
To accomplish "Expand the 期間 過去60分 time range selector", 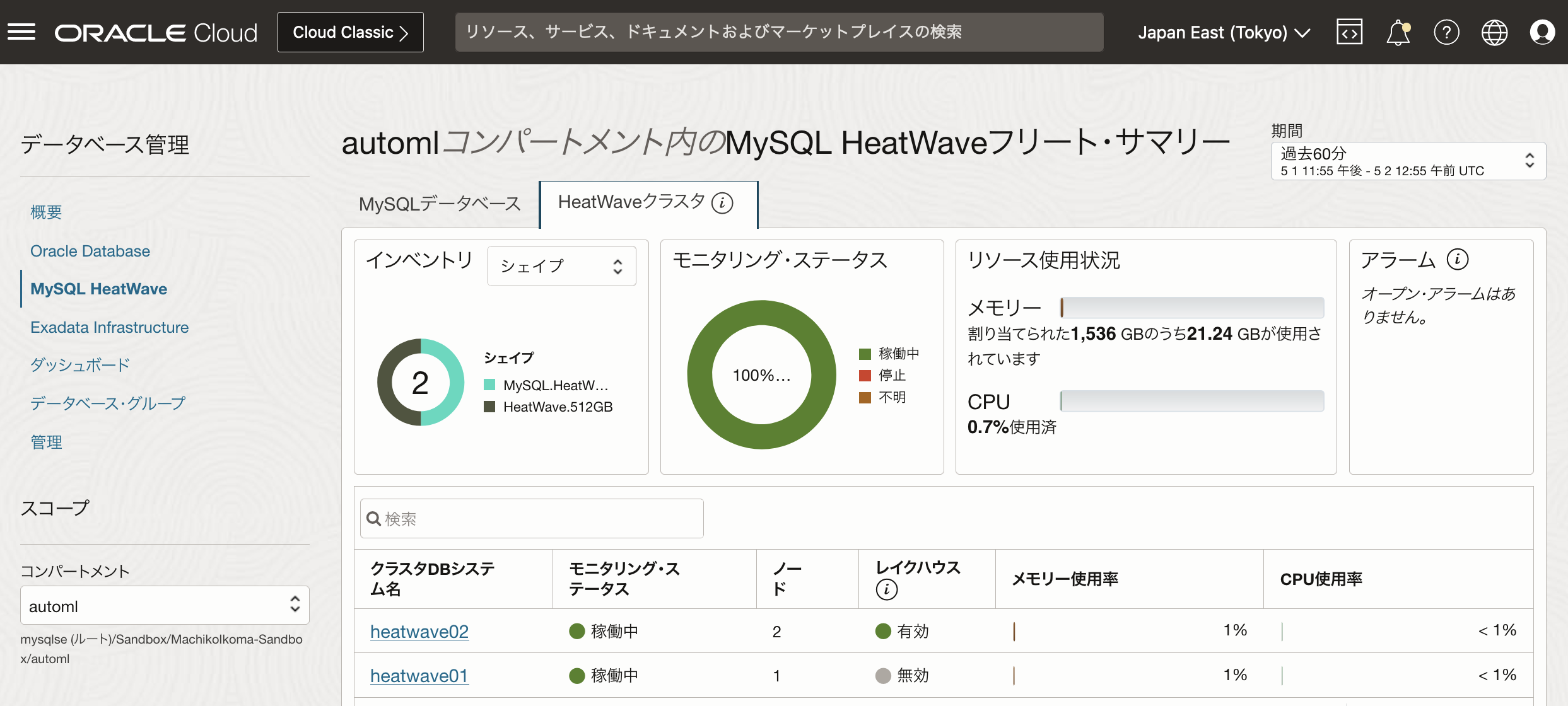I will point(1407,161).
